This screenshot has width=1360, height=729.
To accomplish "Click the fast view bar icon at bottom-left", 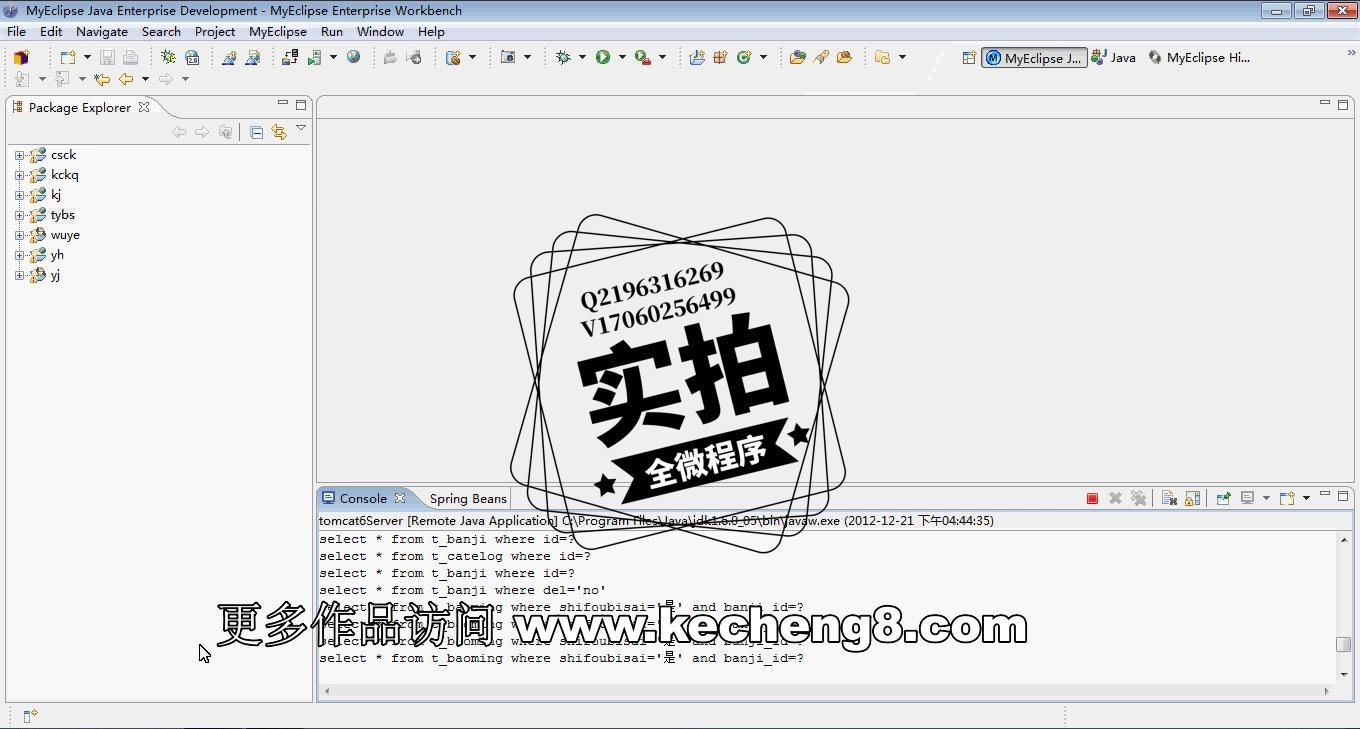I will (29, 715).
